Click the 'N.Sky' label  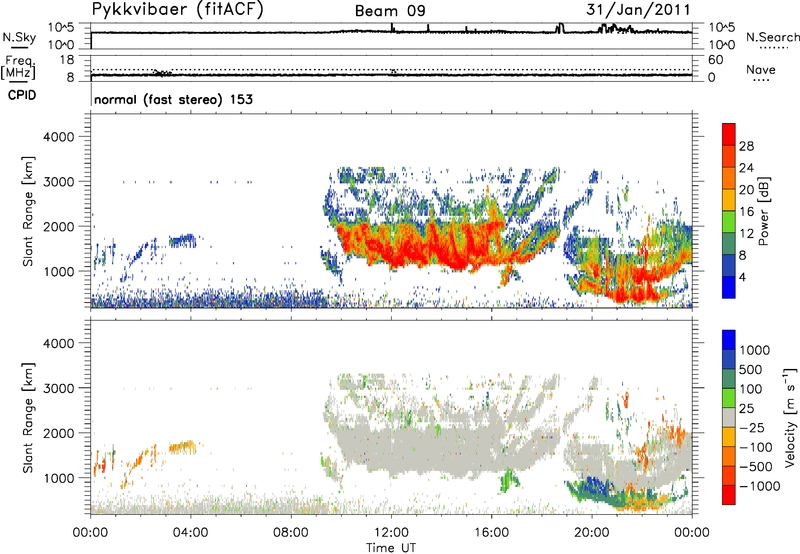19,37
